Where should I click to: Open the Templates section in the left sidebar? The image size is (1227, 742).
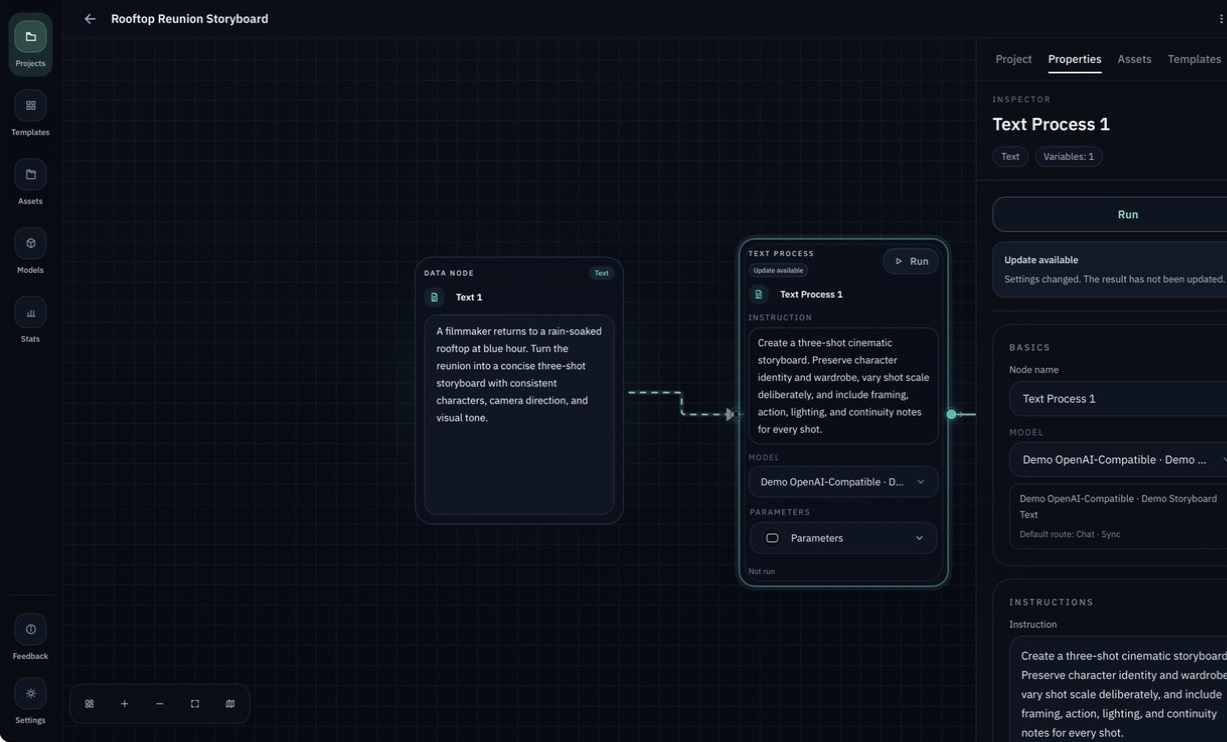click(30, 114)
